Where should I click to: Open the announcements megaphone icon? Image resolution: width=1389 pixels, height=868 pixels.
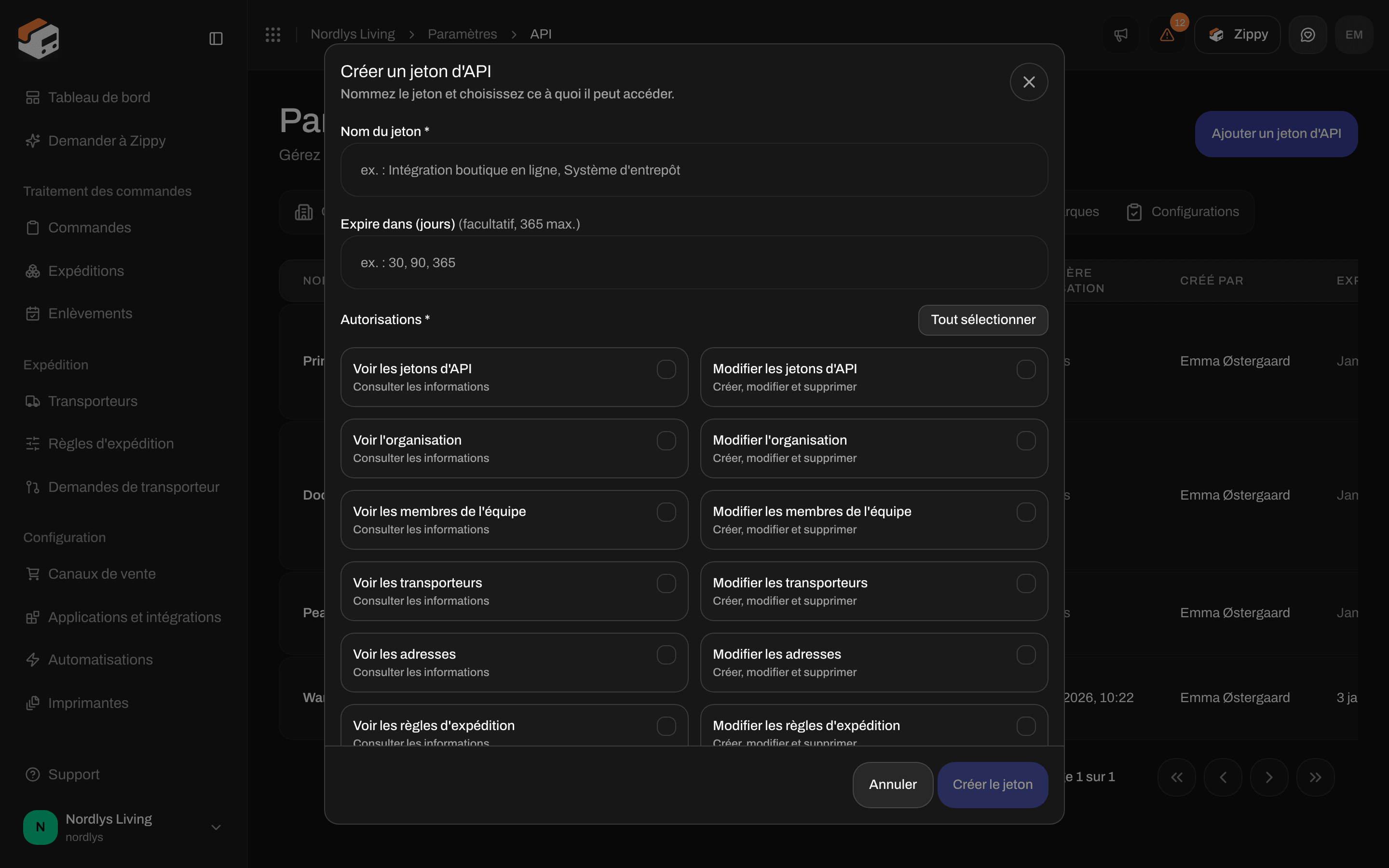click(1120, 34)
